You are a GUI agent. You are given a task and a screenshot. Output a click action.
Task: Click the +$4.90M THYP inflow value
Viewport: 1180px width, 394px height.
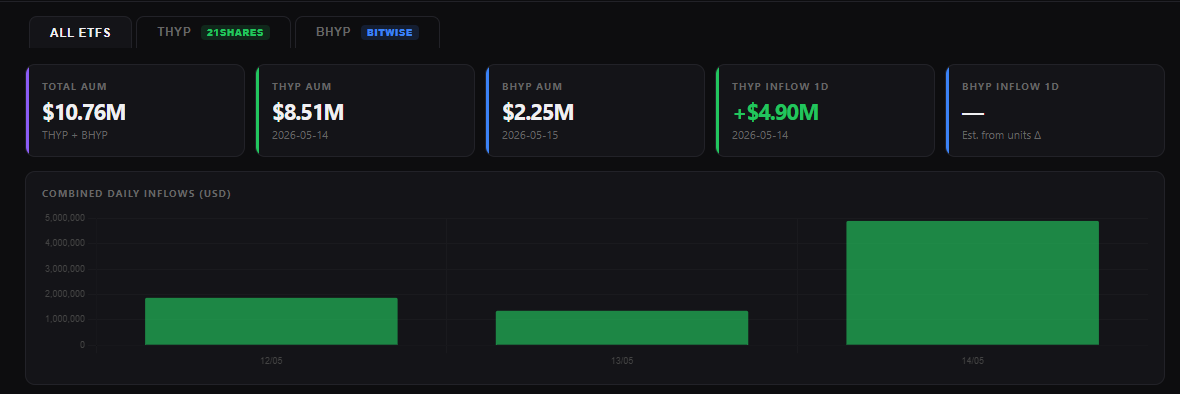(x=775, y=112)
